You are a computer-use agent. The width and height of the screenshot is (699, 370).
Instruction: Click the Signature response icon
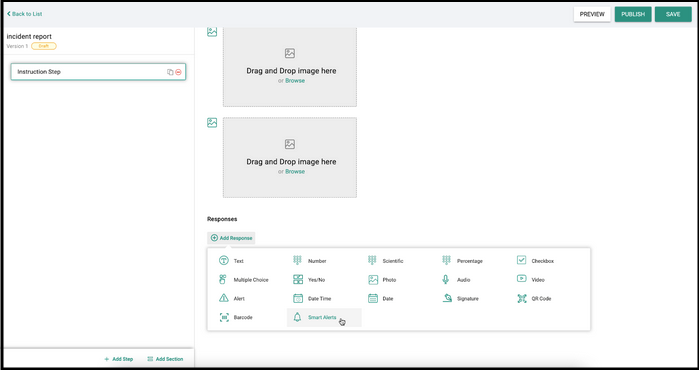447,298
